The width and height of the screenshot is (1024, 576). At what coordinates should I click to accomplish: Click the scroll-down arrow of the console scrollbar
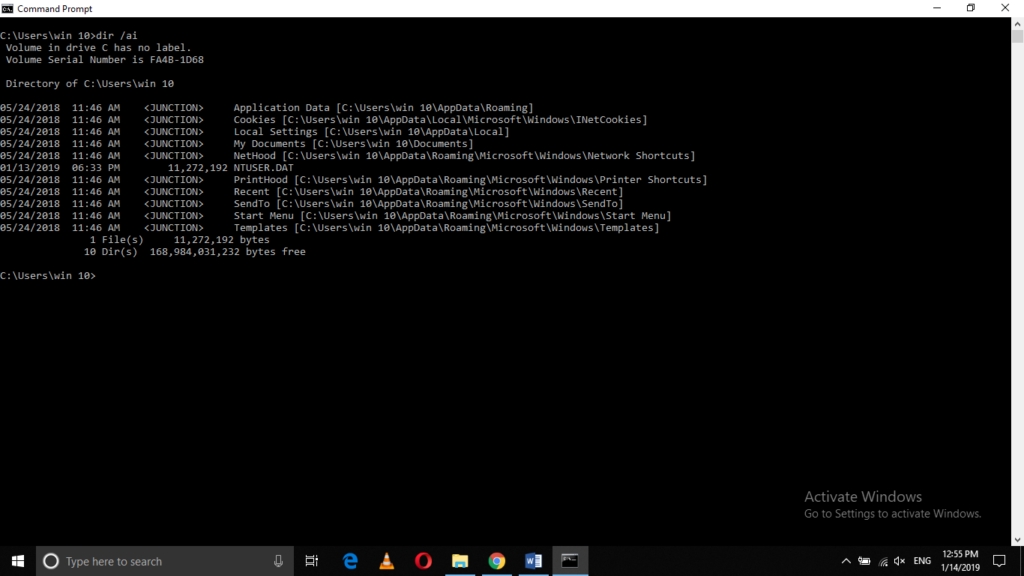click(x=1017, y=539)
